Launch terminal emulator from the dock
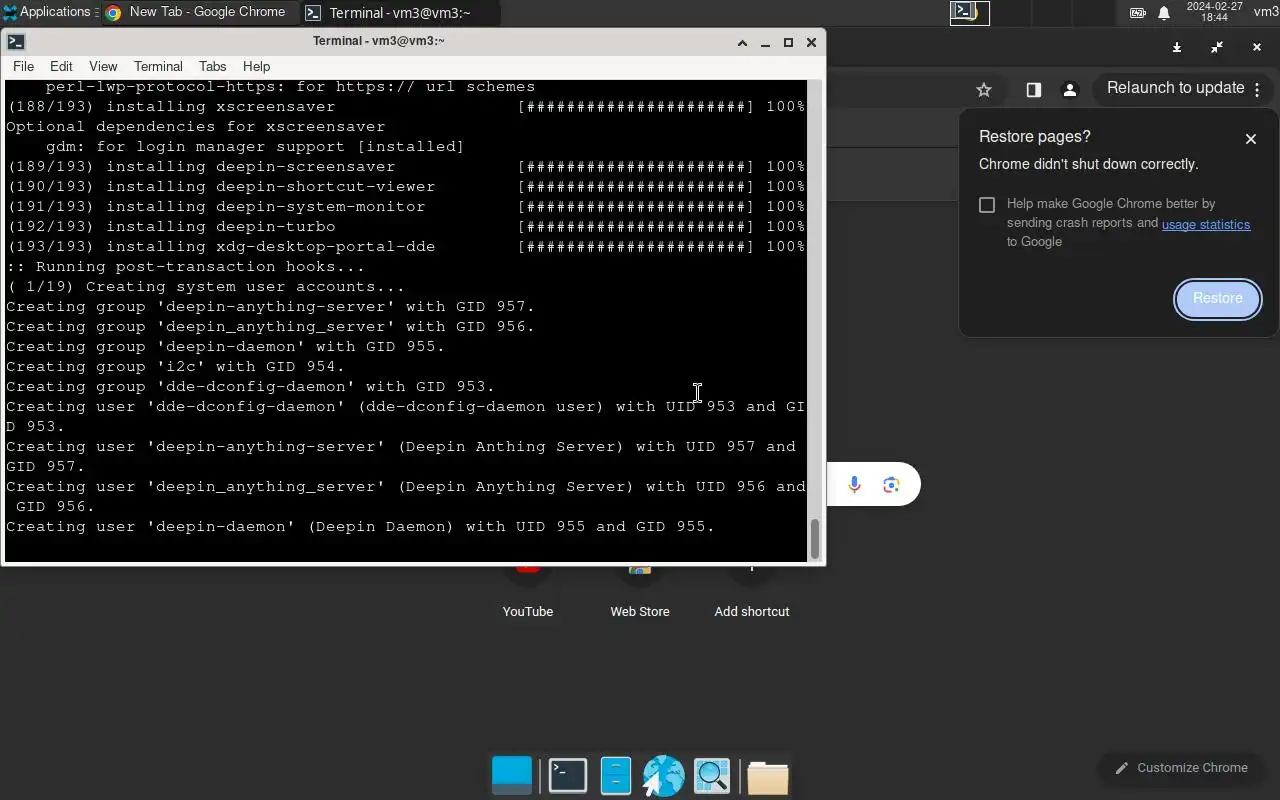 coord(567,776)
